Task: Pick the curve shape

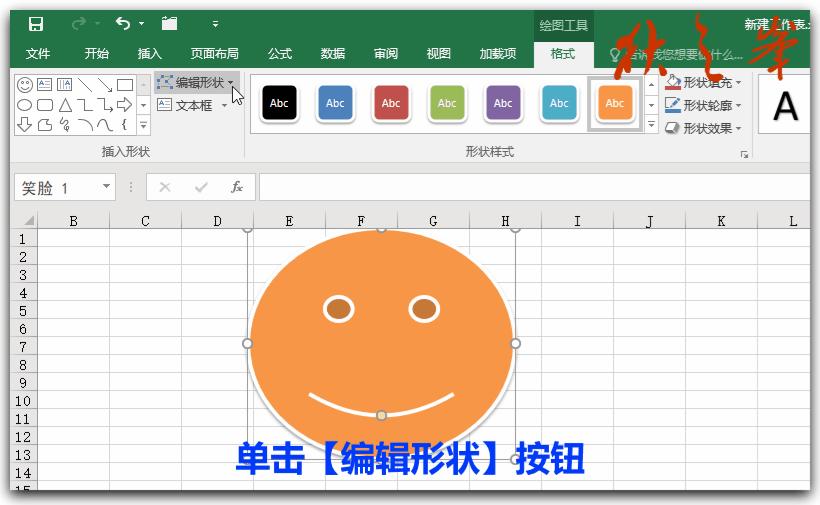Action: [x=105, y=124]
